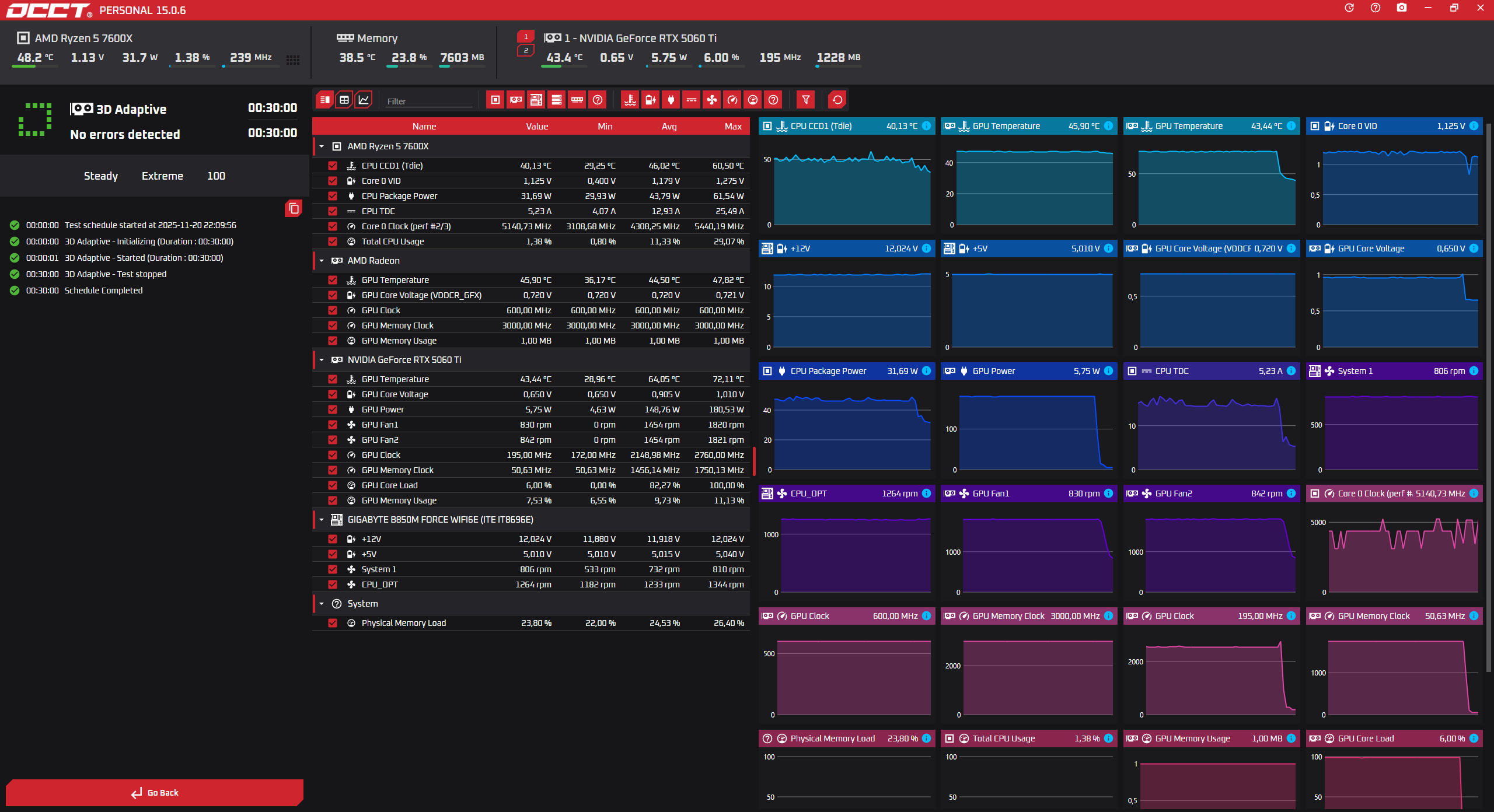Toggle the usage gauge sensor type filter
Viewport: 1494px width, 812px height.
[x=753, y=100]
